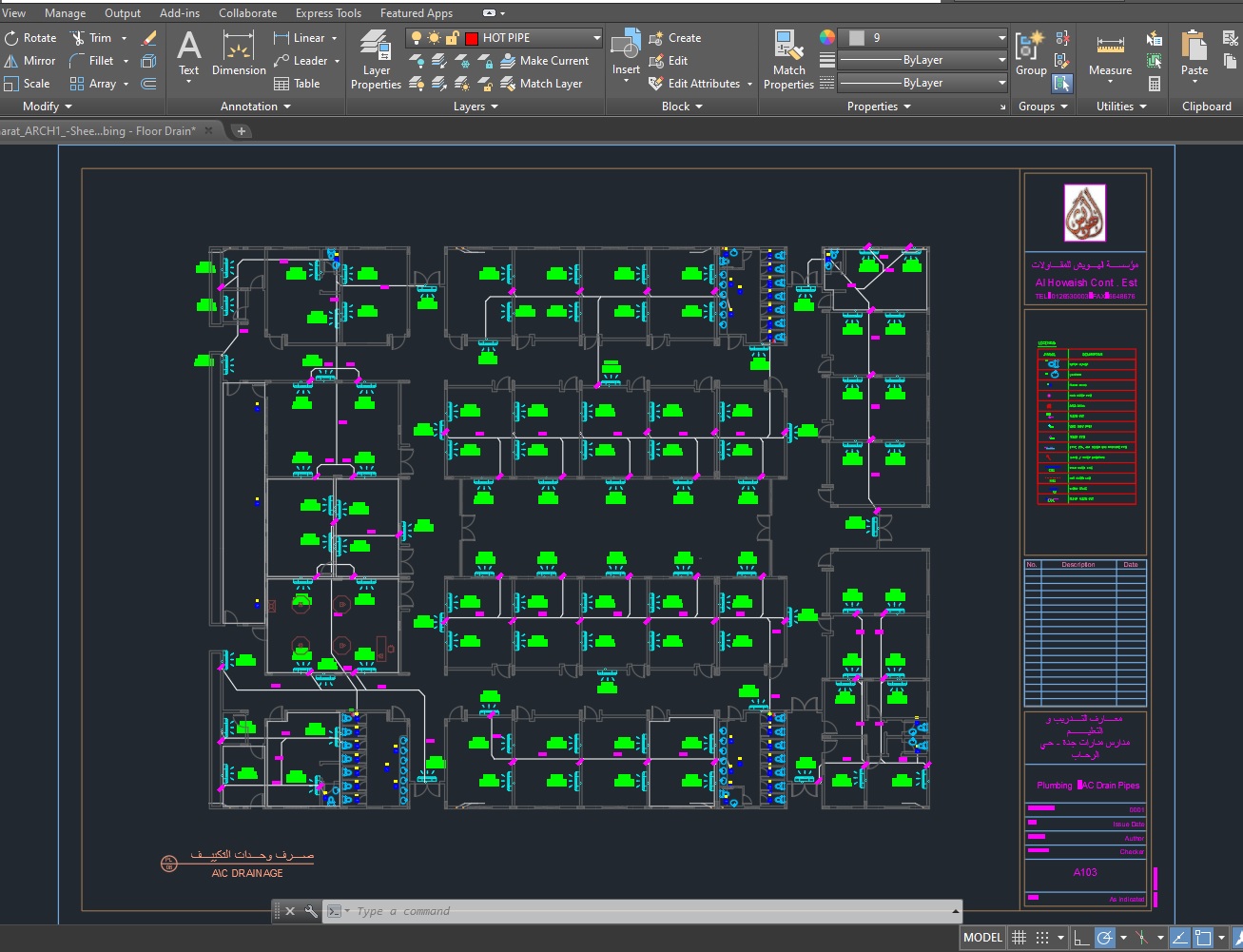
Task: Toggle the drawing grid display in the status bar
Action: click(x=1019, y=938)
